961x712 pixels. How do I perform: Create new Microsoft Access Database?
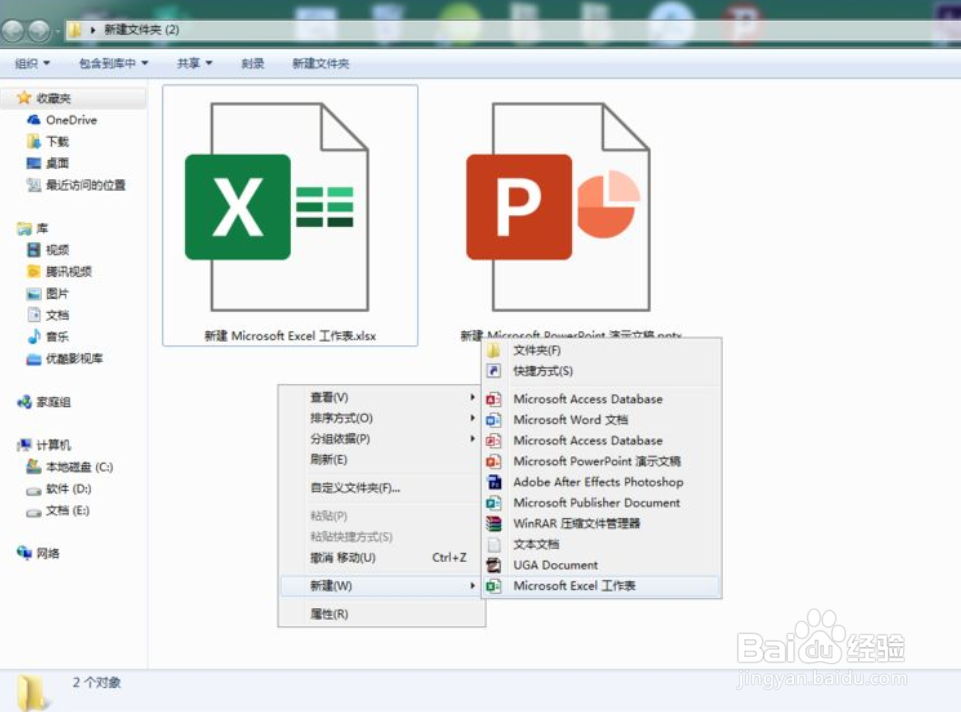click(588, 398)
